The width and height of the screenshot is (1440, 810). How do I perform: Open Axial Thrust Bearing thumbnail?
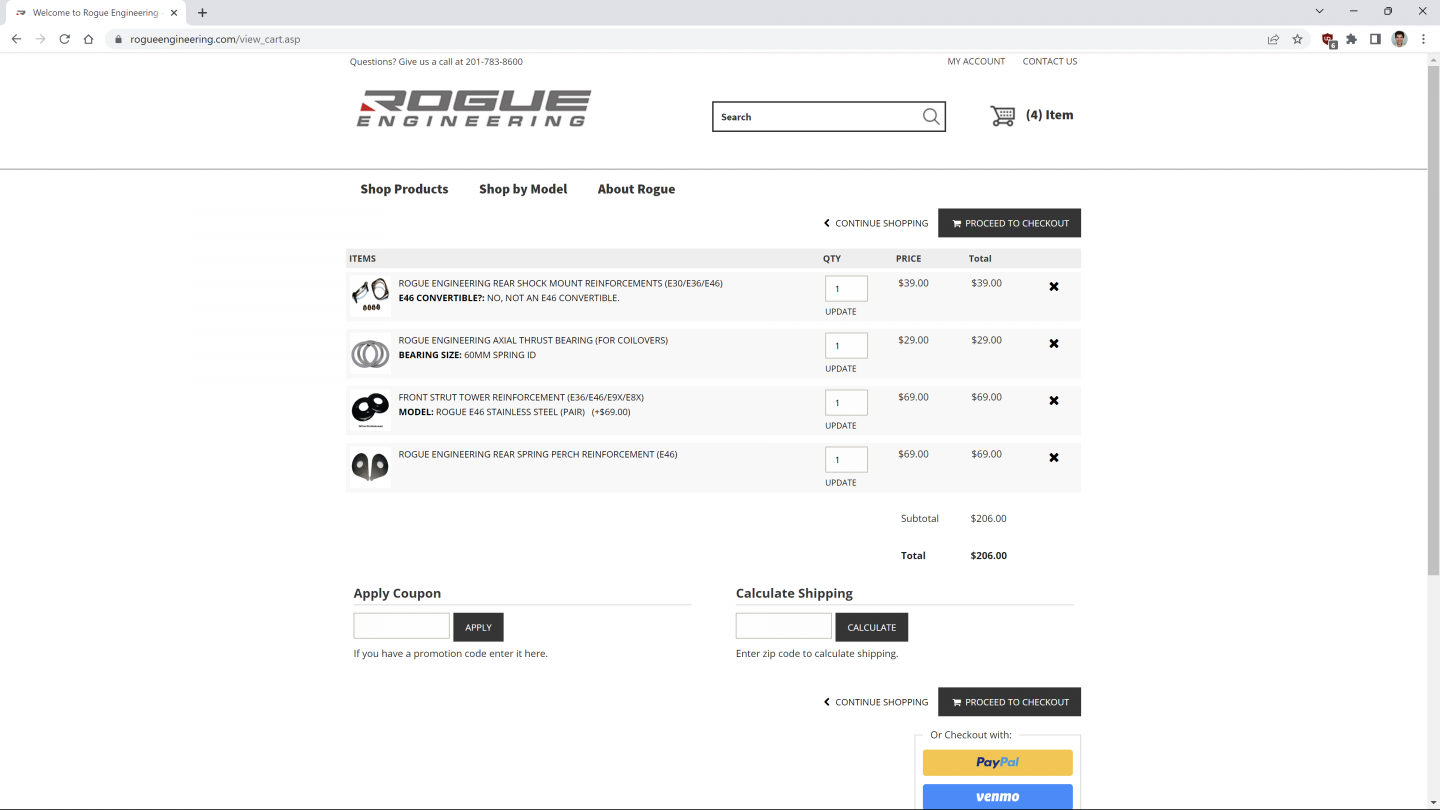(x=370, y=353)
